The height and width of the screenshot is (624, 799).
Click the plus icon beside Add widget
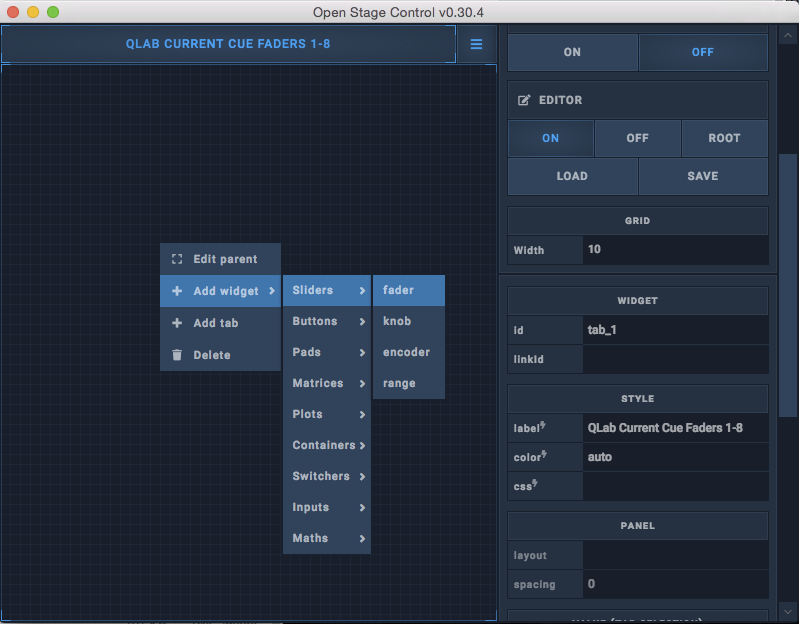pyautogui.click(x=177, y=291)
